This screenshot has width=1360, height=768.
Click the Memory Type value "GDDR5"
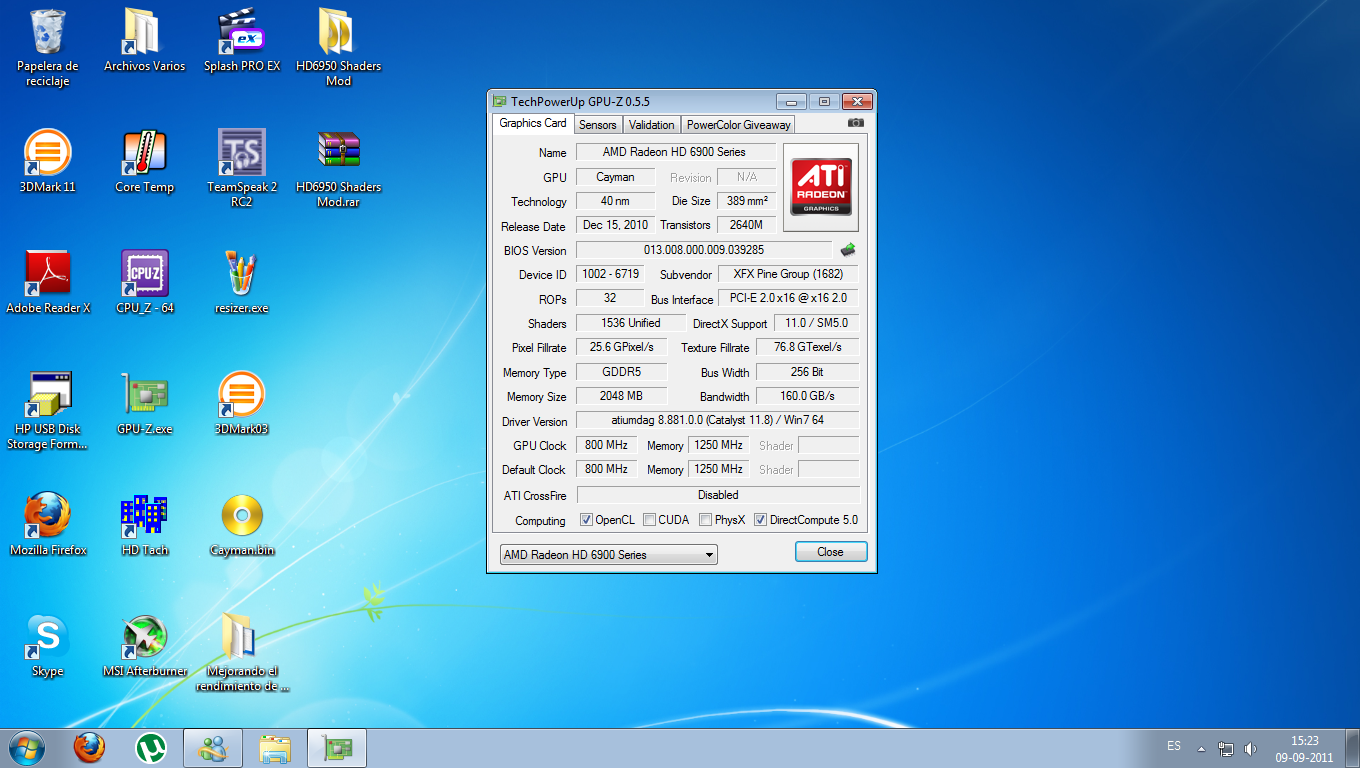621,372
